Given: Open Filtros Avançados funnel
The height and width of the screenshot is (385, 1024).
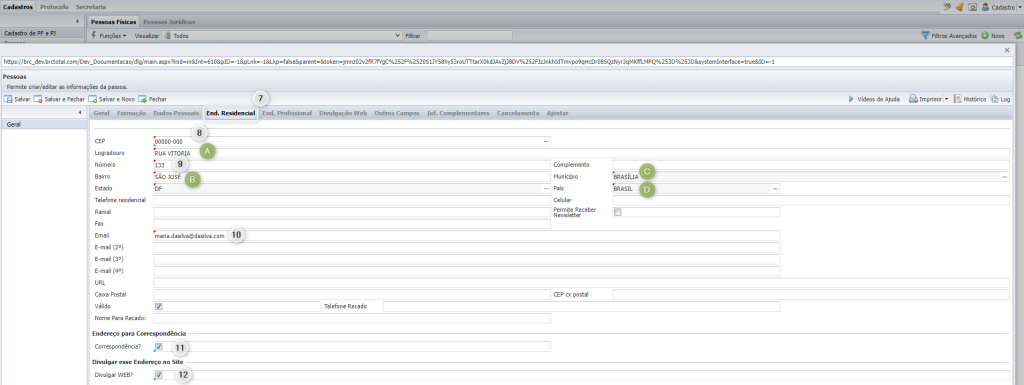Looking at the screenshot, I should point(949,36).
